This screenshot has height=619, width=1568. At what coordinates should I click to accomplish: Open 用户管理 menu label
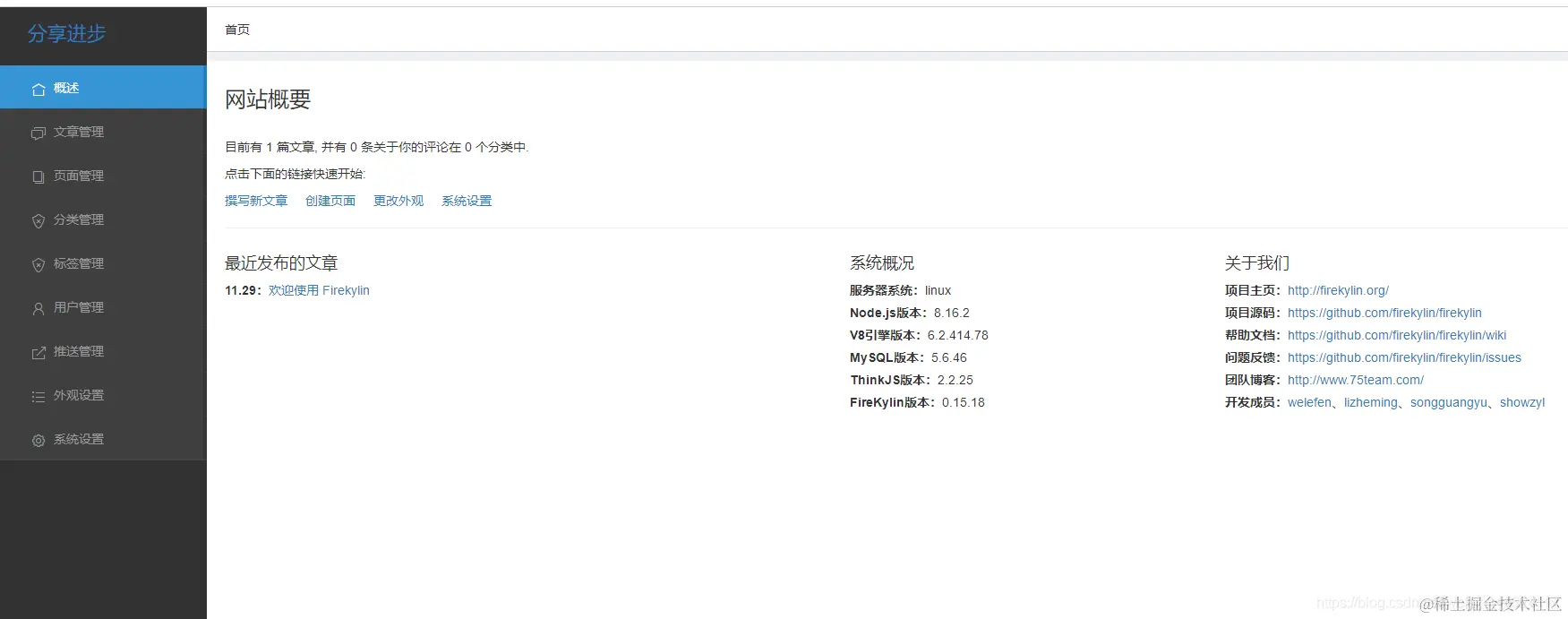coord(79,307)
